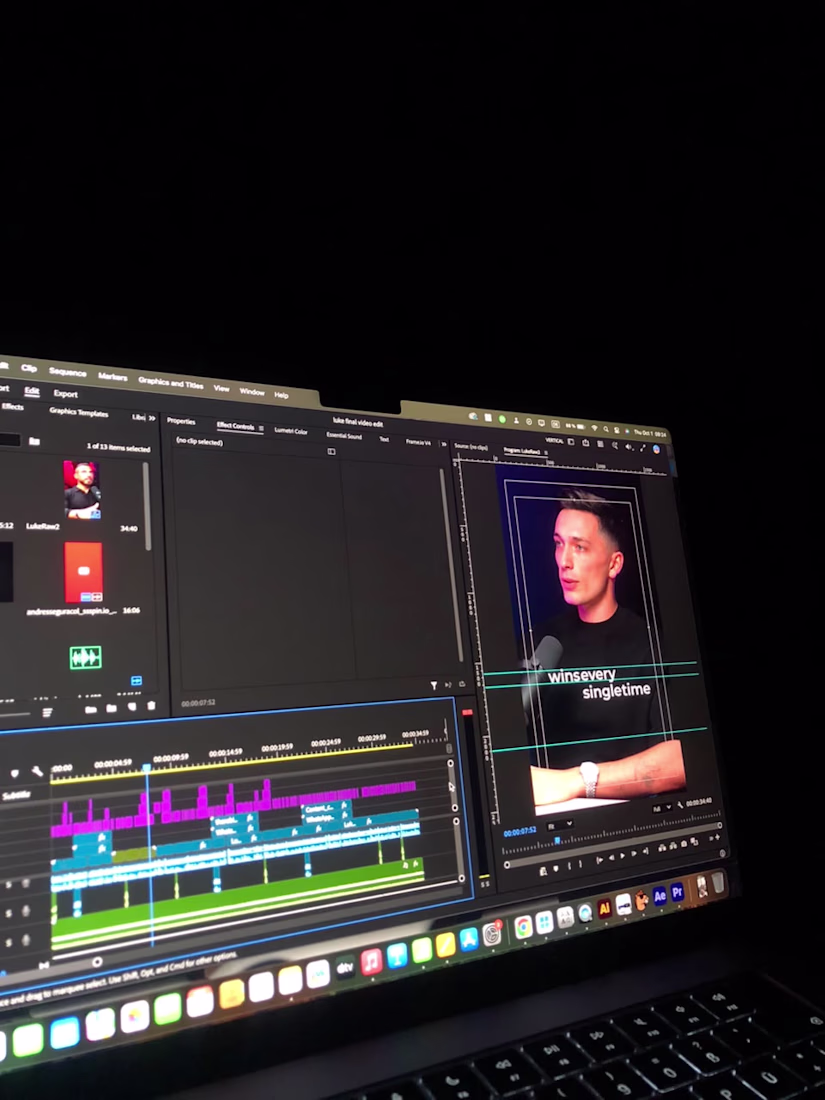Click the filter funnel icon in Effect Controls

click(x=434, y=685)
